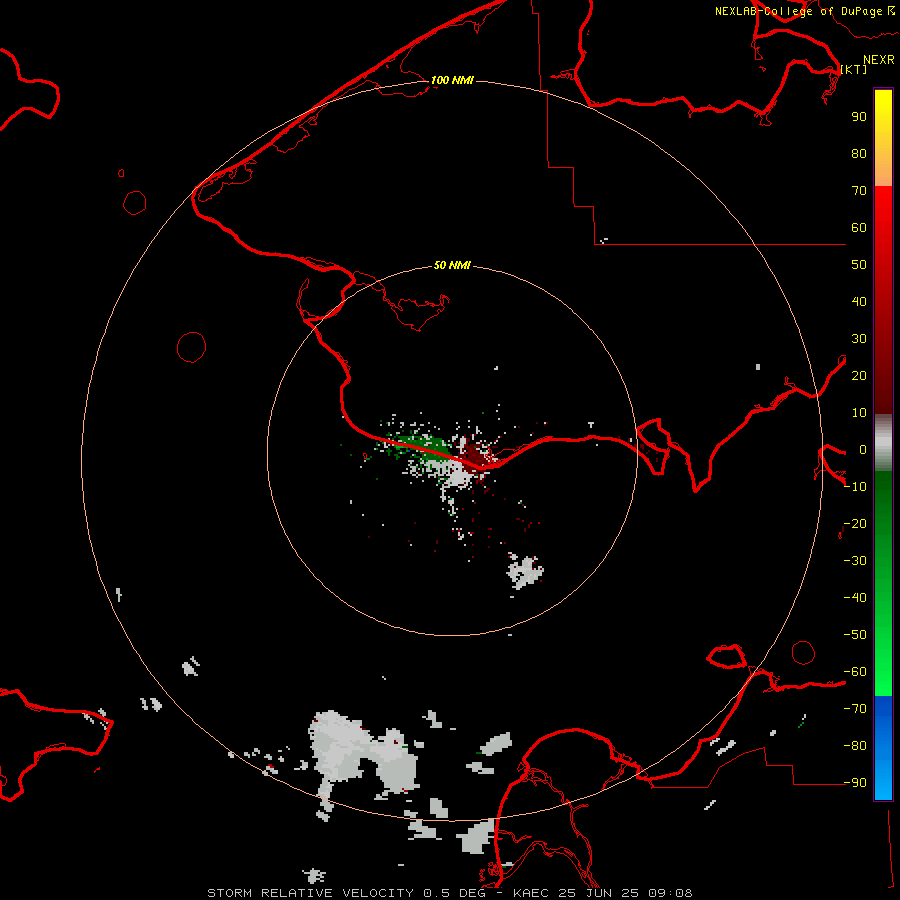Click the -90 value on the scale
This screenshot has height=900, width=900.
(x=855, y=782)
